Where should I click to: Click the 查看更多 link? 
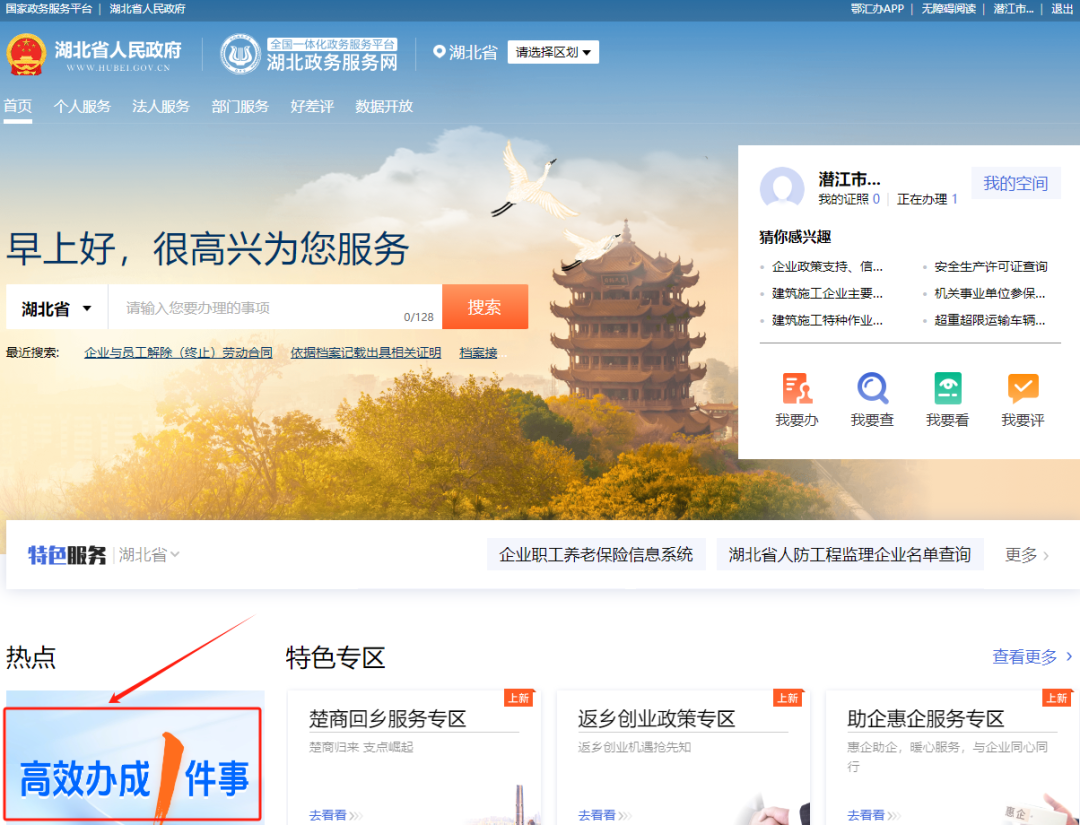tap(1032, 657)
